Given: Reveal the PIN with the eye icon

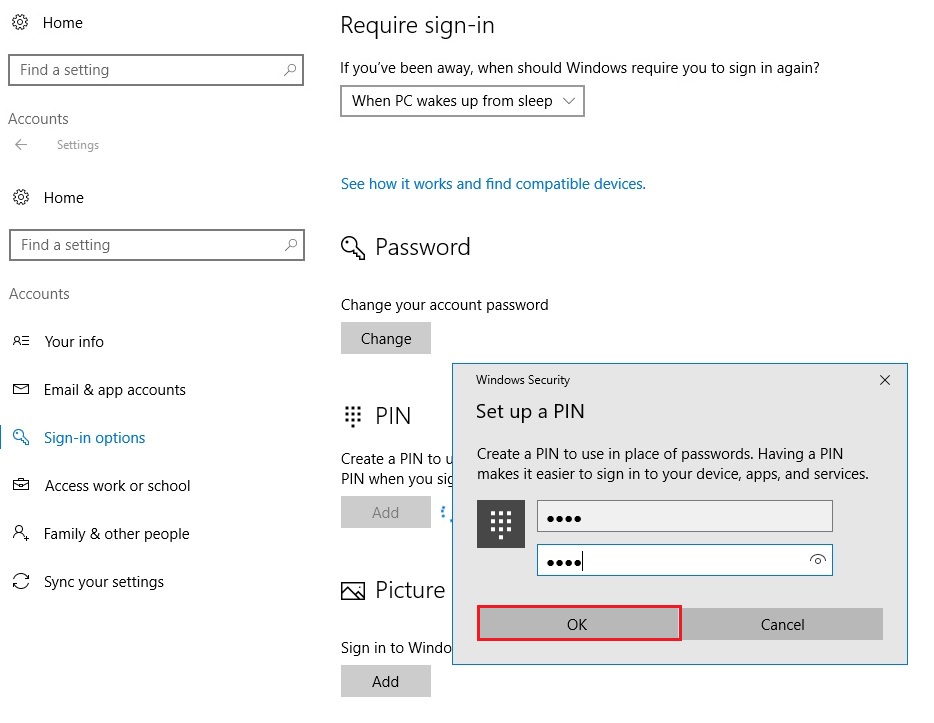Looking at the screenshot, I should point(817,561).
